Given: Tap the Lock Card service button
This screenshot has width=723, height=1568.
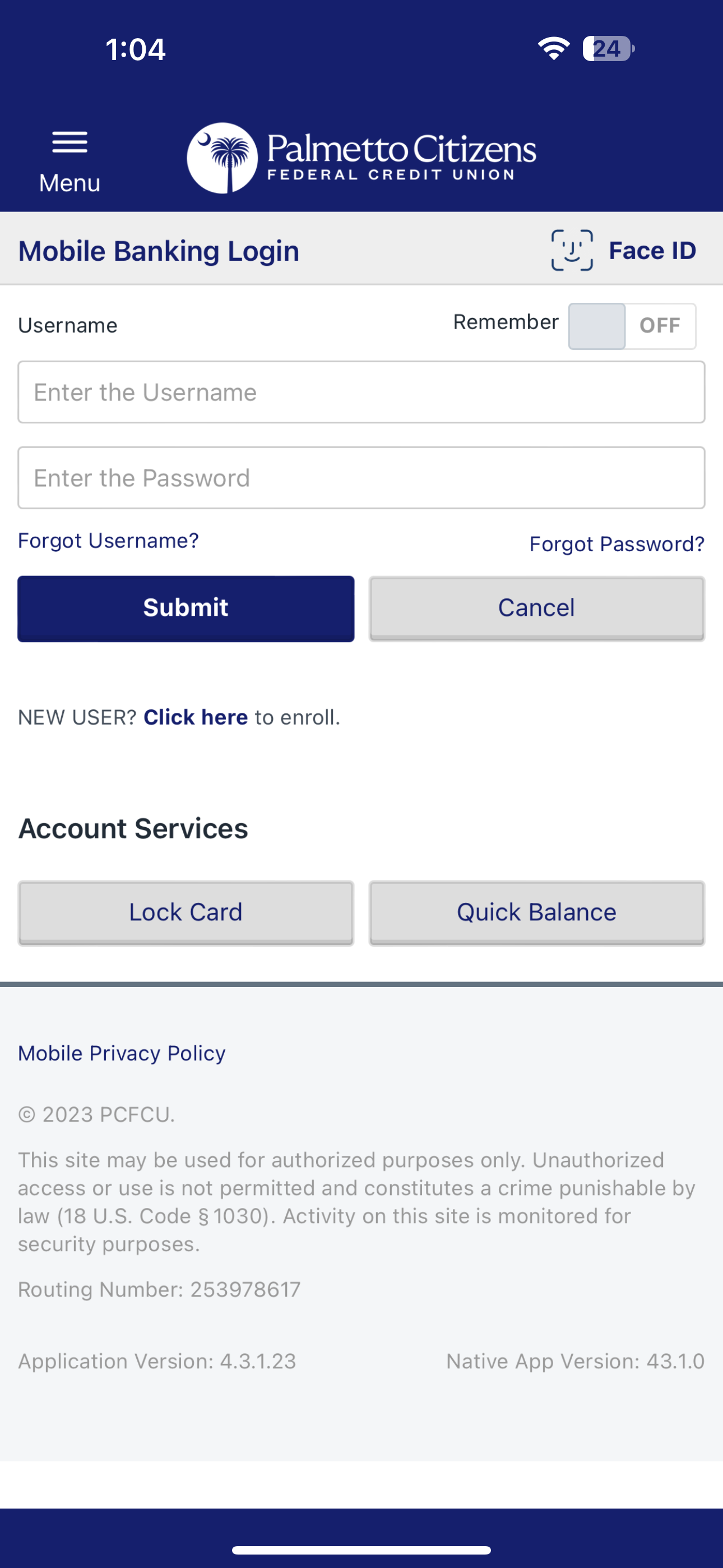Looking at the screenshot, I should tap(186, 912).
